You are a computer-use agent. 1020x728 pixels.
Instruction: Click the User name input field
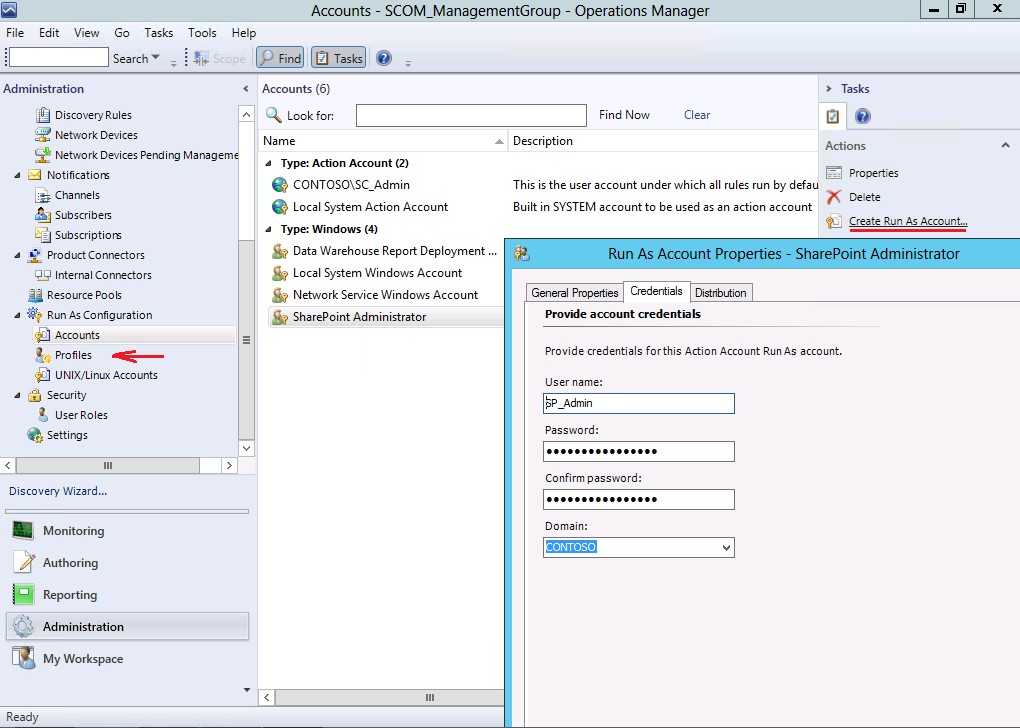pos(639,403)
